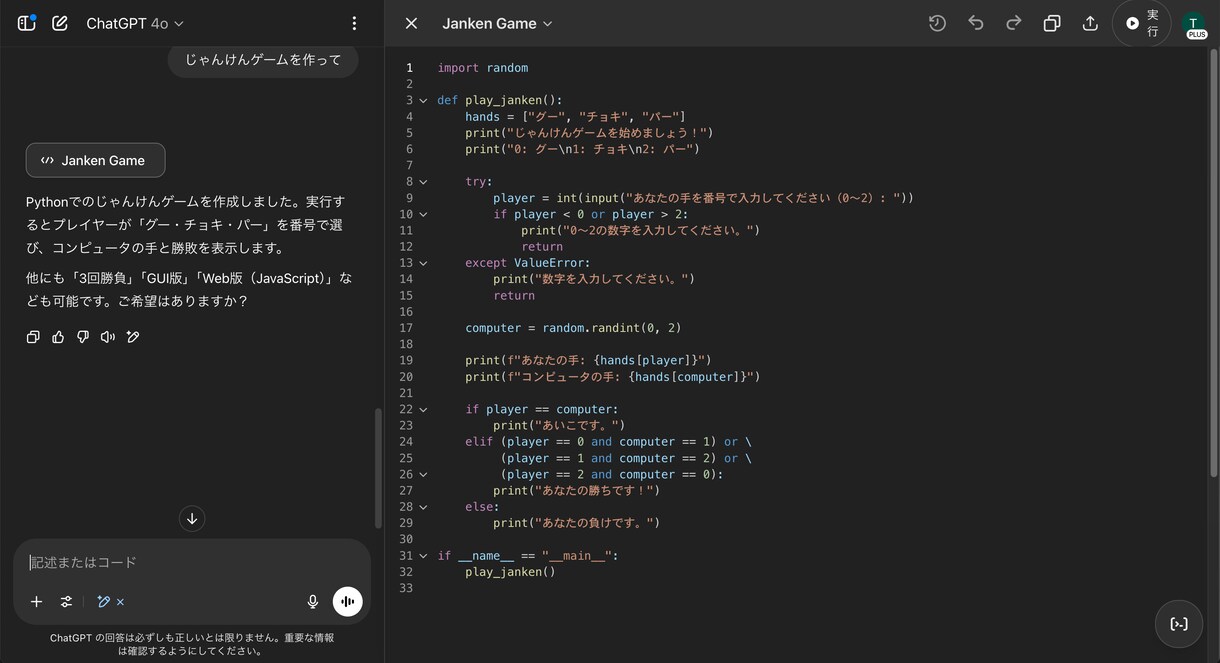Open the Janken Game canvas chip

coord(95,160)
